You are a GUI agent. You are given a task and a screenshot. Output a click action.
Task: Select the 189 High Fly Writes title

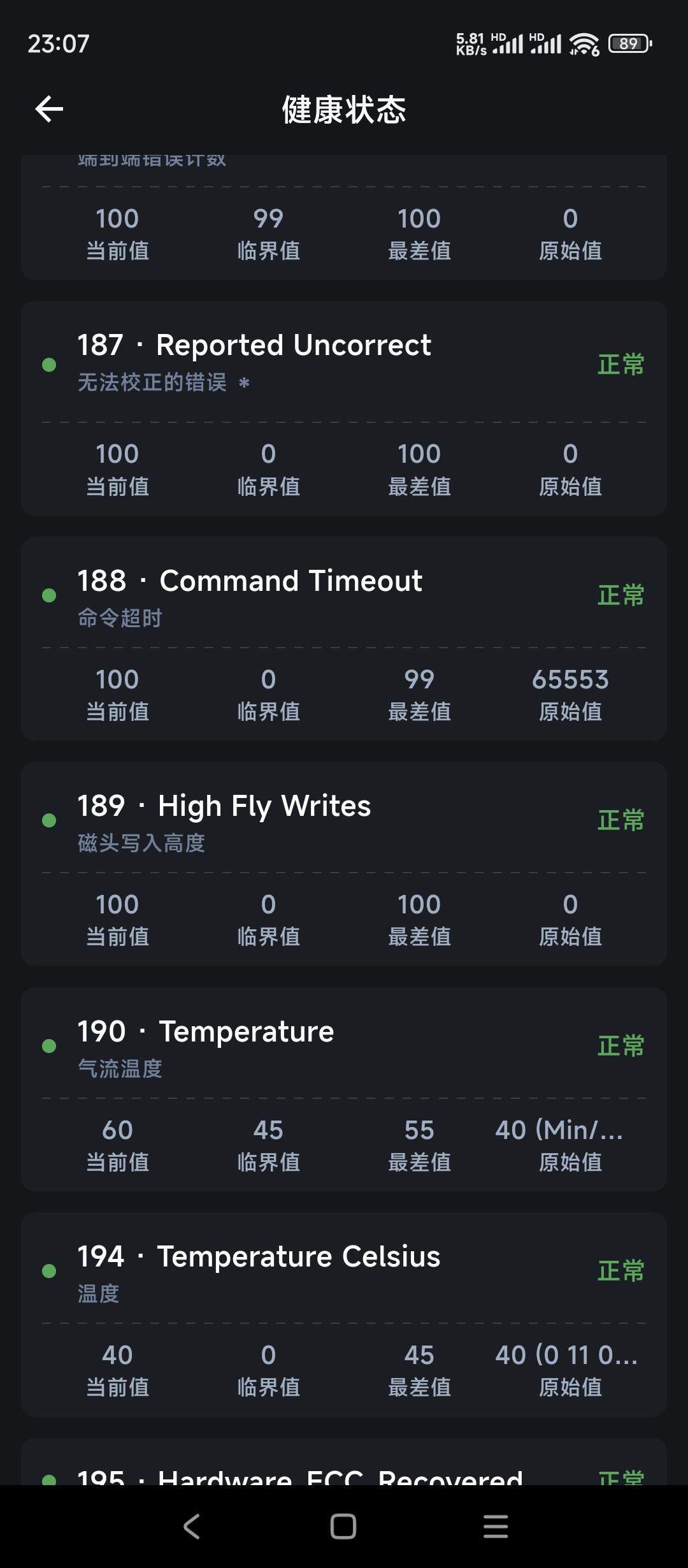point(224,806)
